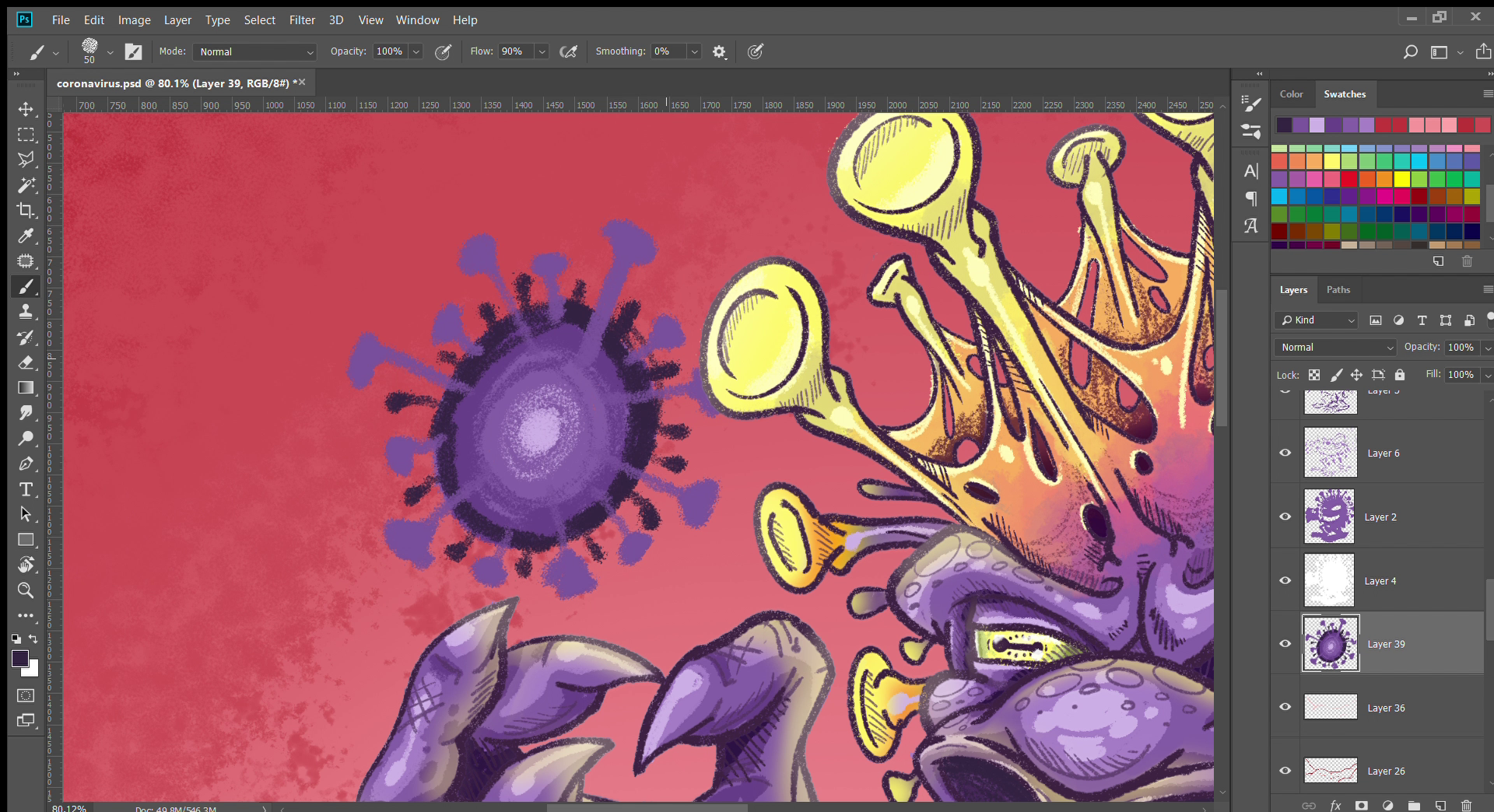
Task: Switch to the Color panel tab
Action: coord(1291,94)
